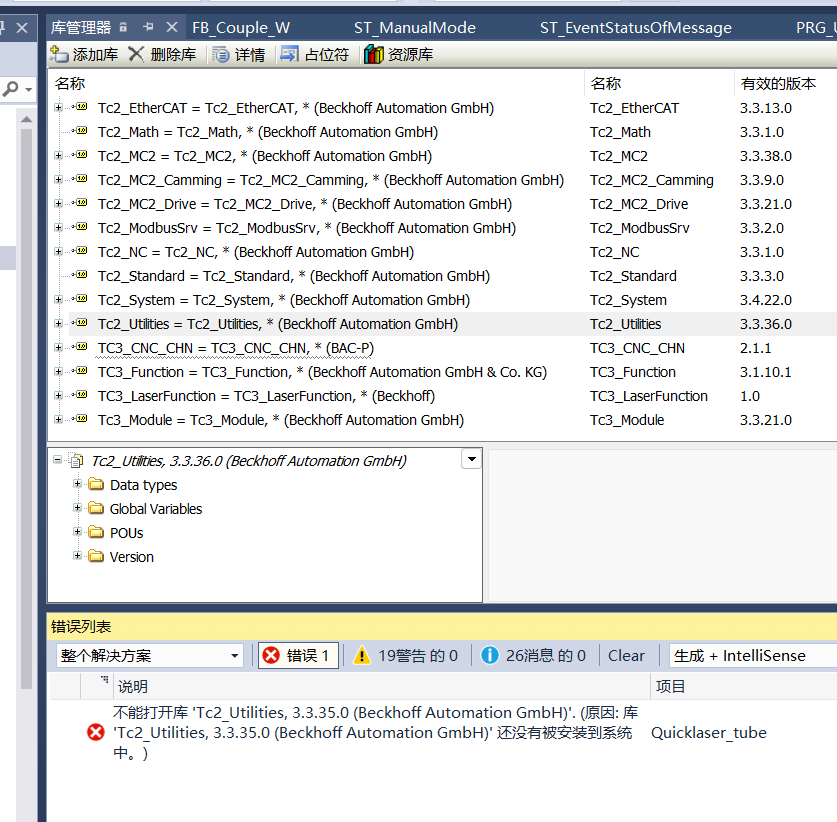Click the search magnifier icon in left panel
Screen dimensions: 837x822
click(11, 89)
